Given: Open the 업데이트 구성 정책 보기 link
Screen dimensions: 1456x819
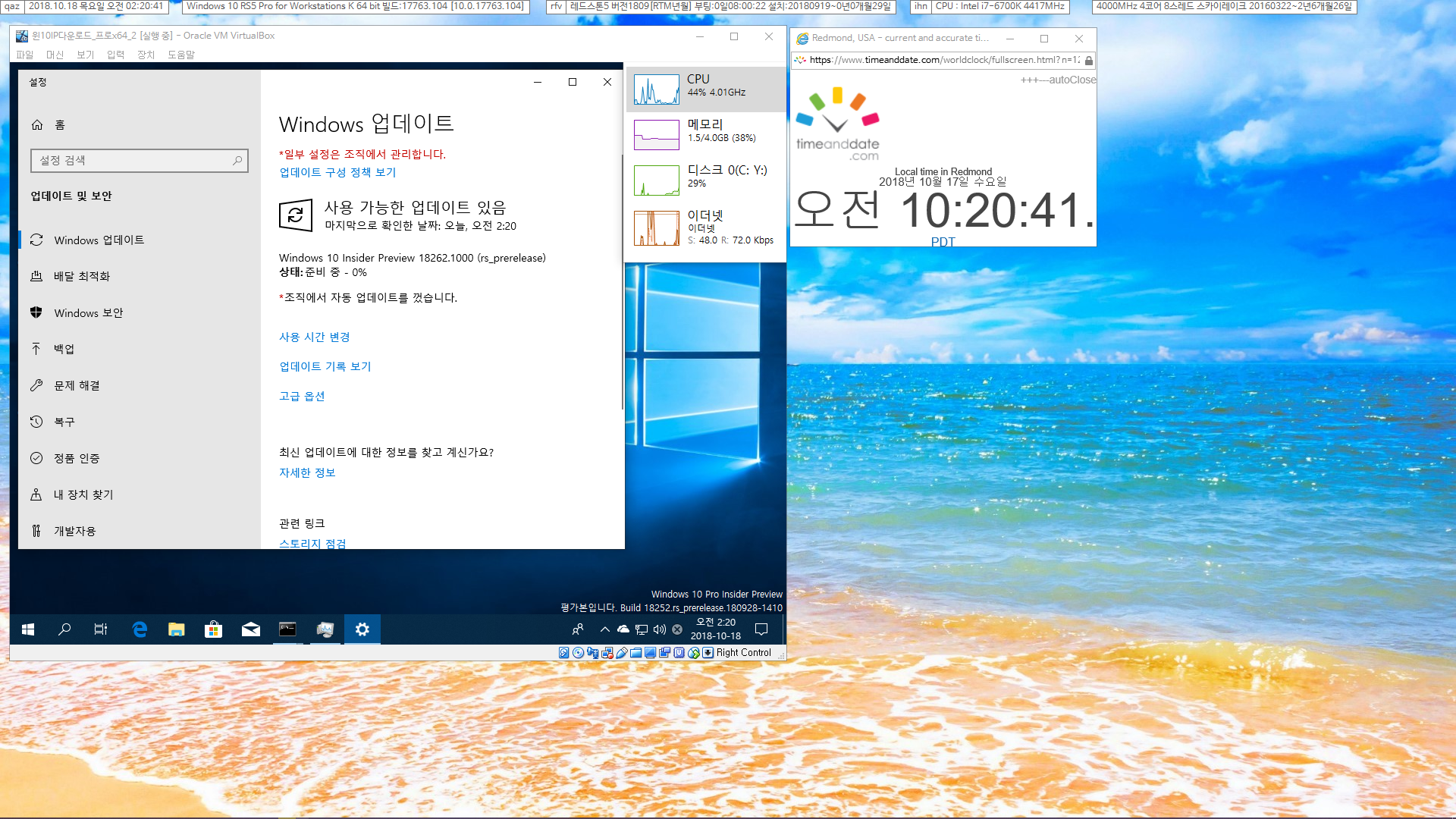Looking at the screenshot, I should (337, 172).
